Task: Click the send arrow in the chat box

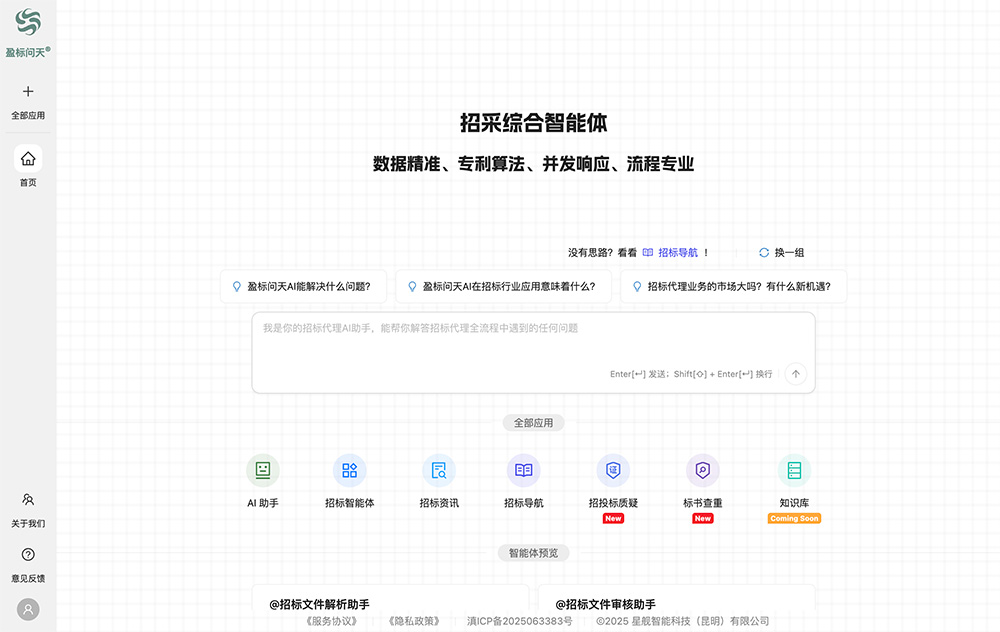Action: pos(795,374)
